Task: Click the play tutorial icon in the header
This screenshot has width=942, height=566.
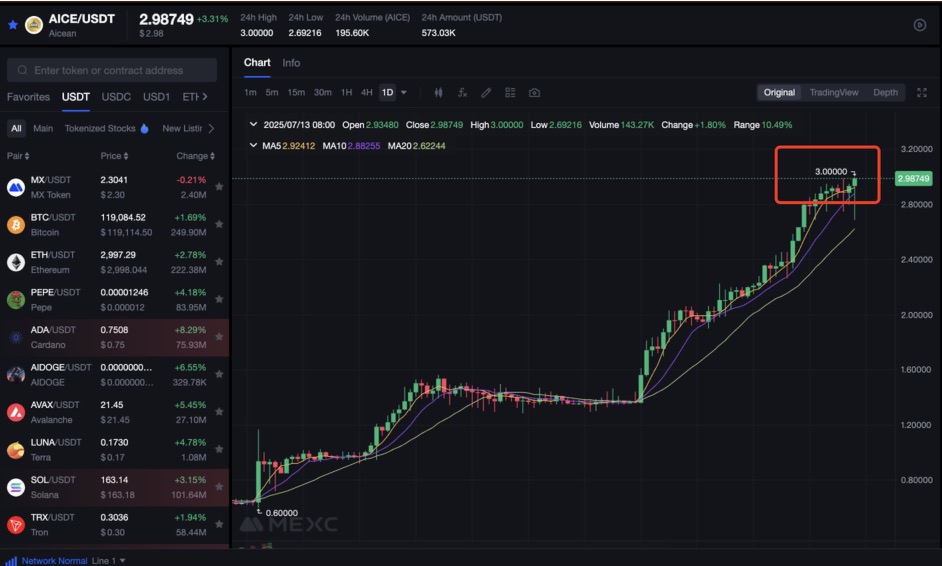Action: click(x=919, y=25)
